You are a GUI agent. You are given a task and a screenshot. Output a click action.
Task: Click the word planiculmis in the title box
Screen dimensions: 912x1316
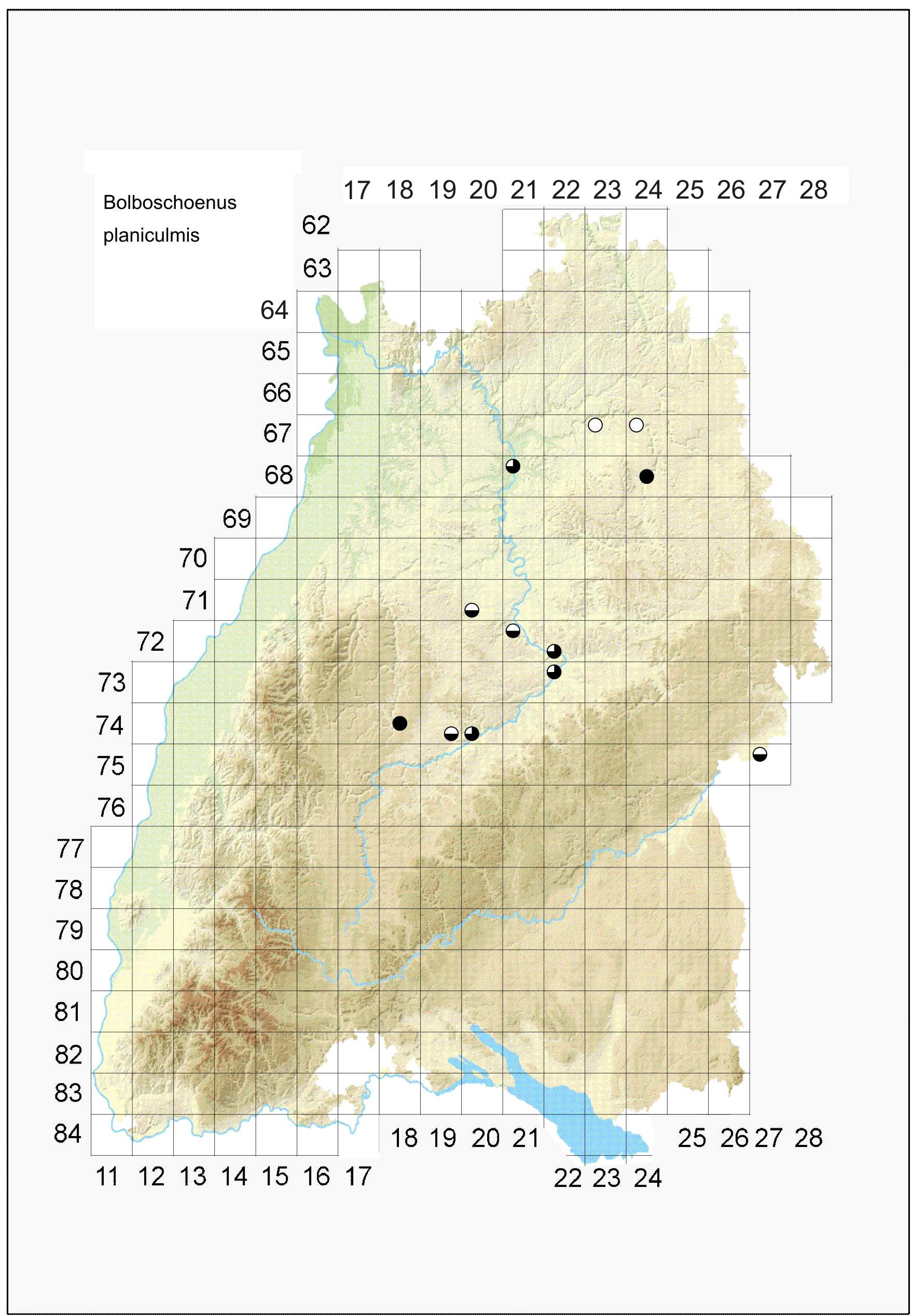click(151, 235)
